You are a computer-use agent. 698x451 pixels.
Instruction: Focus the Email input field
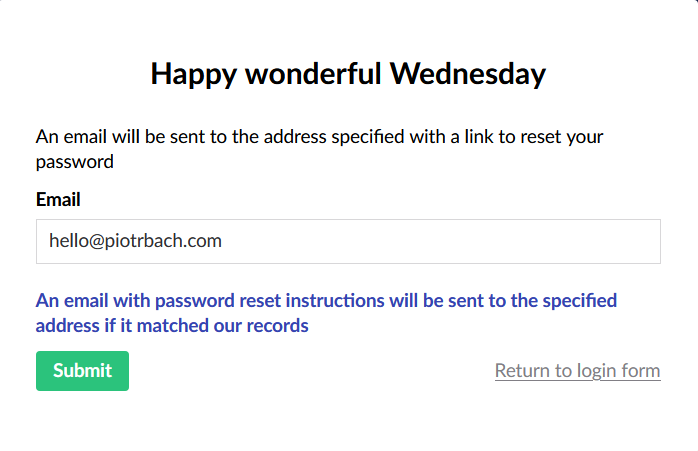[348, 241]
